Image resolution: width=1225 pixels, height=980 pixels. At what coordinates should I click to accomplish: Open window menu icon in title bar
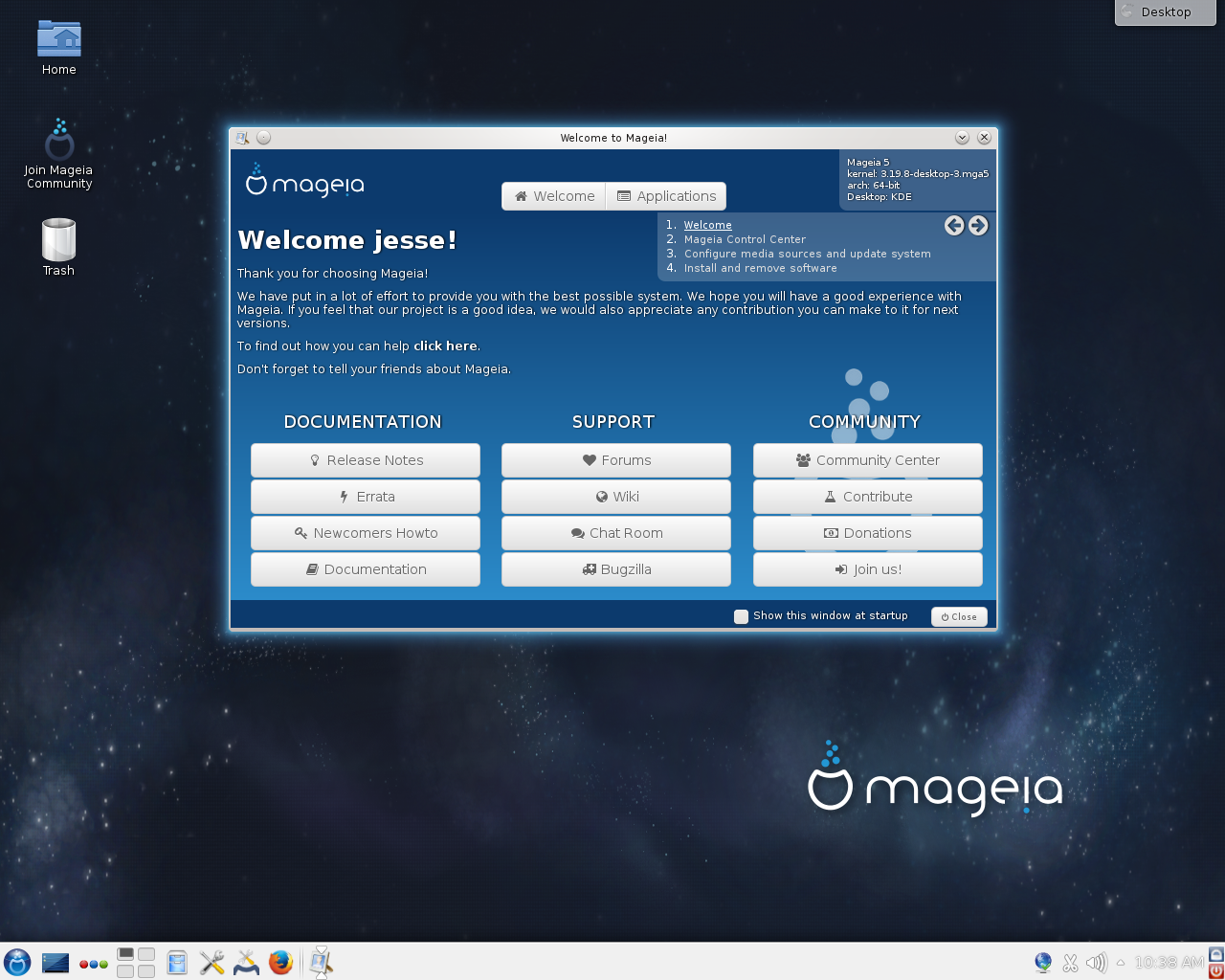coord(242,138)
